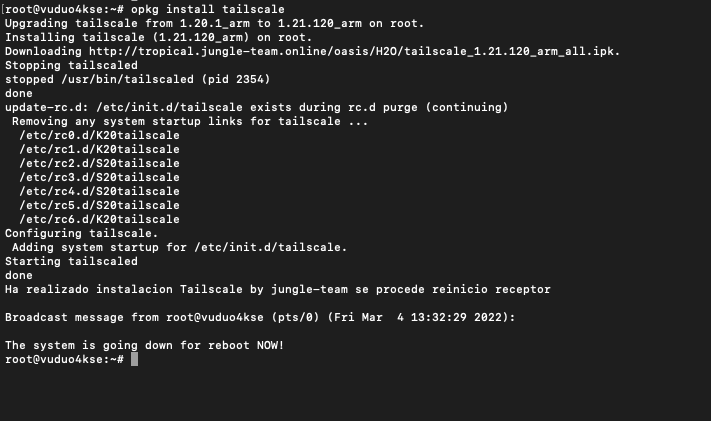Click the 'going down for reboot NOW!' line
Image resolution: width=711 pixels, height=421 pixels.
coord(144,345)
